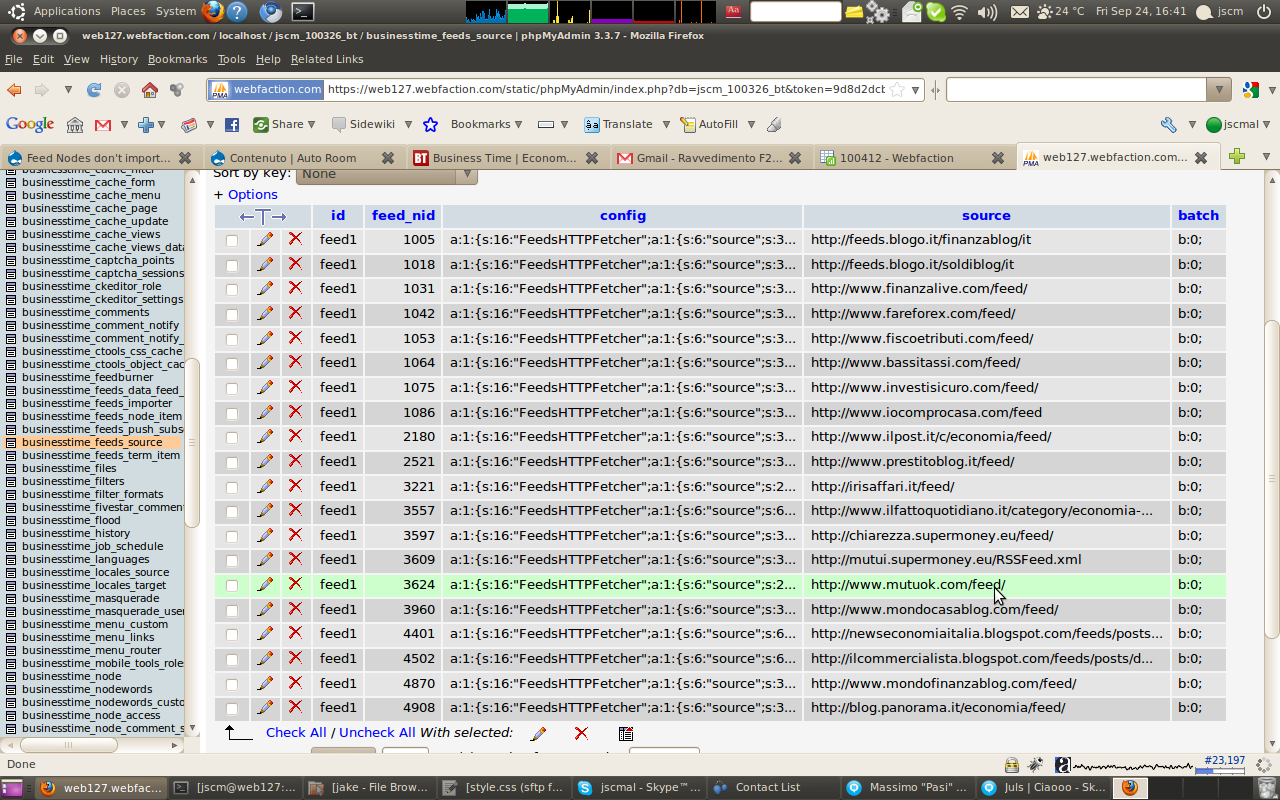Tick the checkbox on the row with id 4908
This screenshot has width=1280, height=800.
tap(231, 707)
